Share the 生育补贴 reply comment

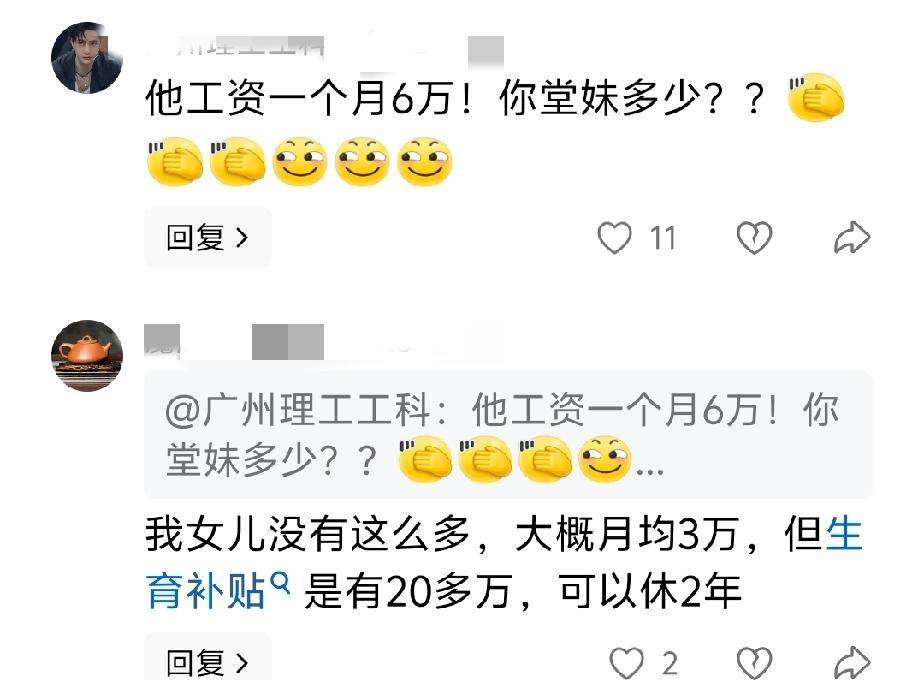point(852,663)
